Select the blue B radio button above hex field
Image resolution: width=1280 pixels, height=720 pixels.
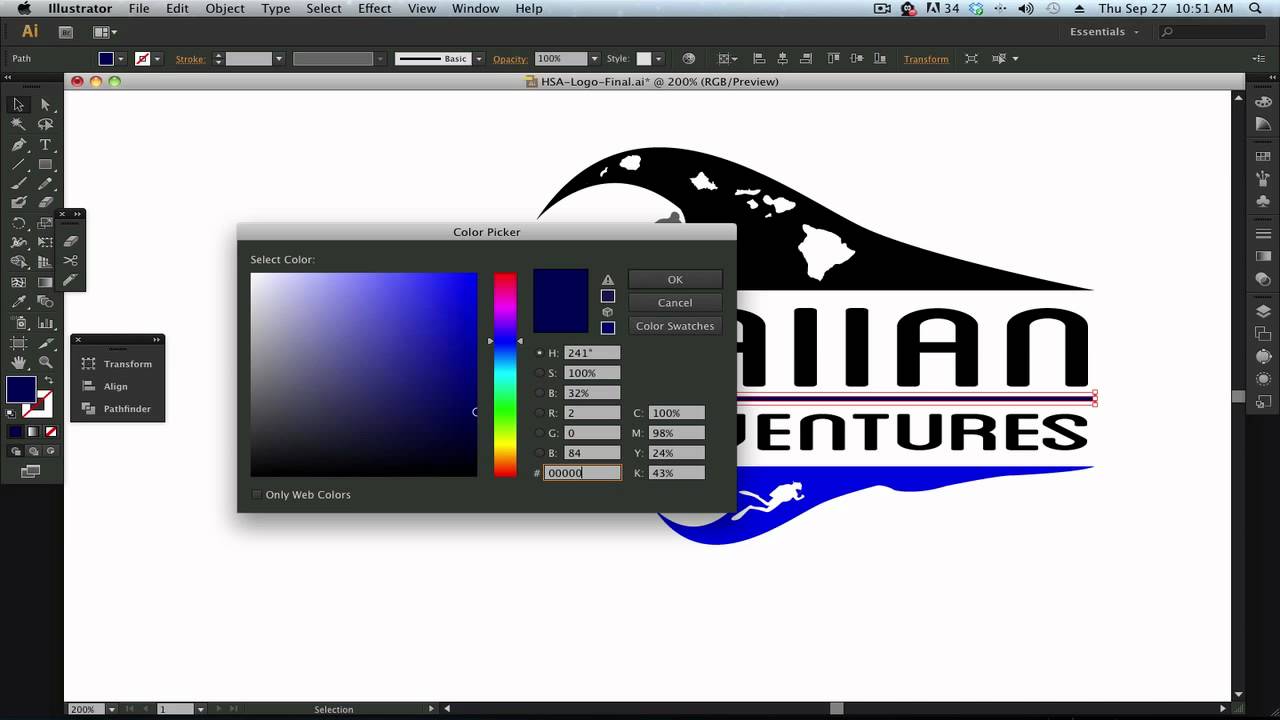click(x=540, y=453)
